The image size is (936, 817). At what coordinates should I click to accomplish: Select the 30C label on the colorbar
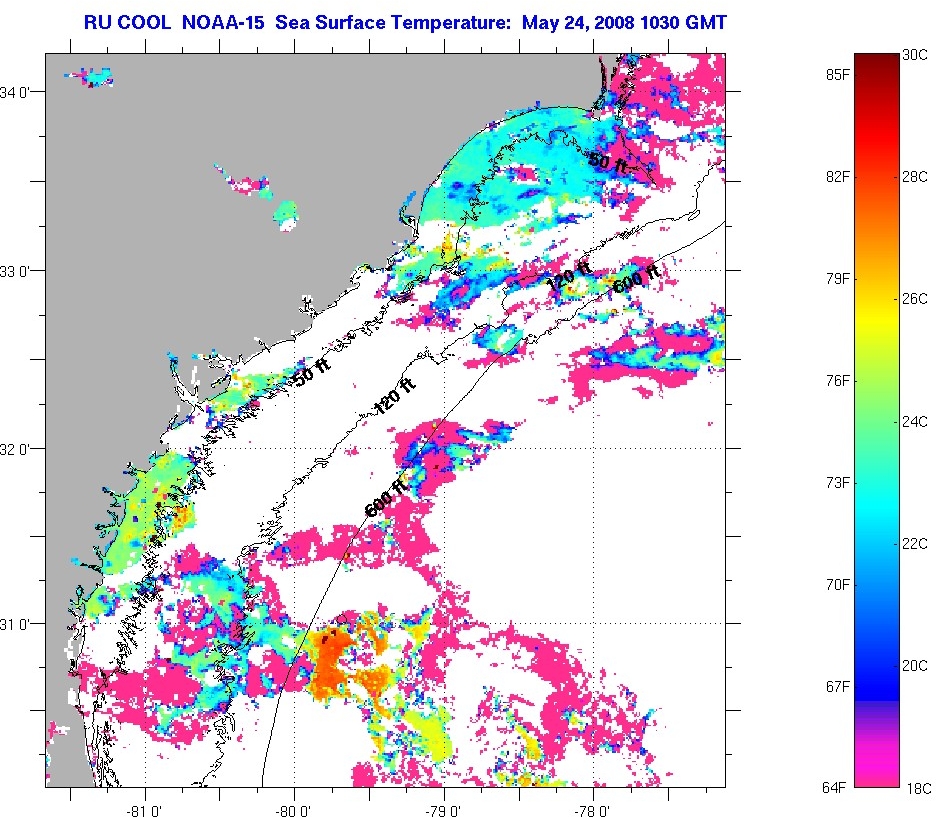pos(915,56)
